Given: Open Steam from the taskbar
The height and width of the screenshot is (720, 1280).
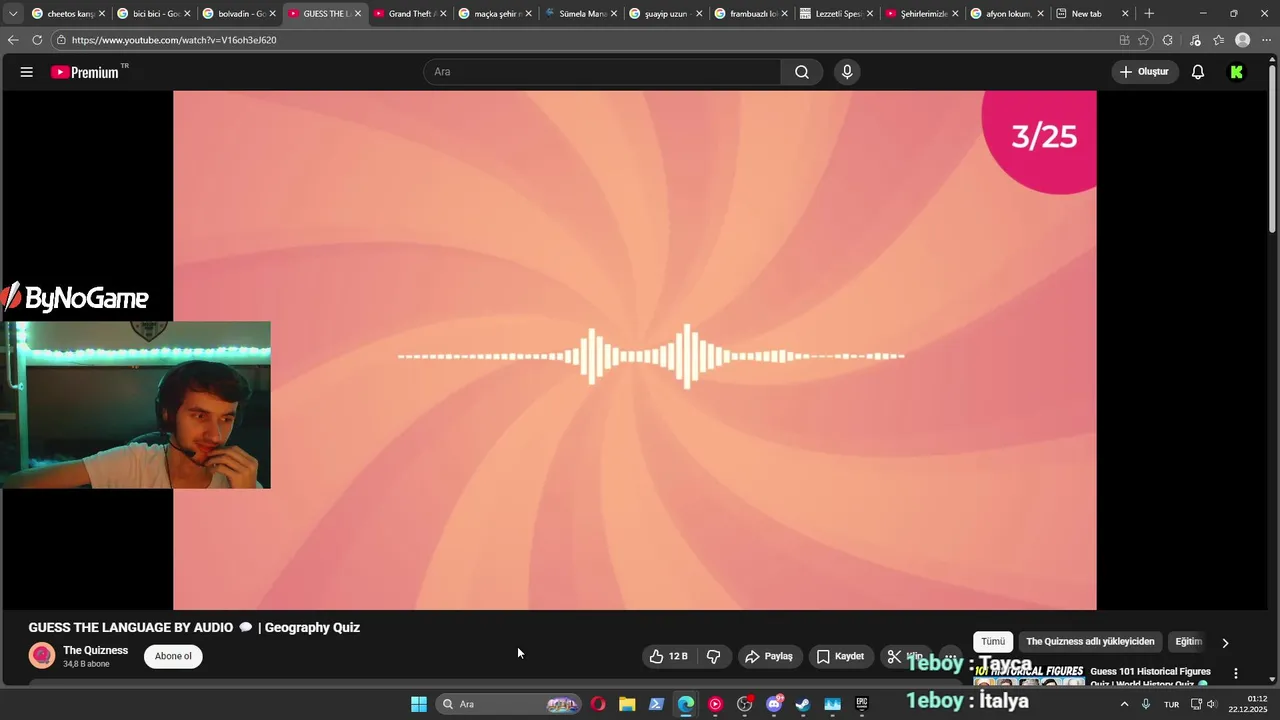Looking at the screenshot, I should pos(803,704).
